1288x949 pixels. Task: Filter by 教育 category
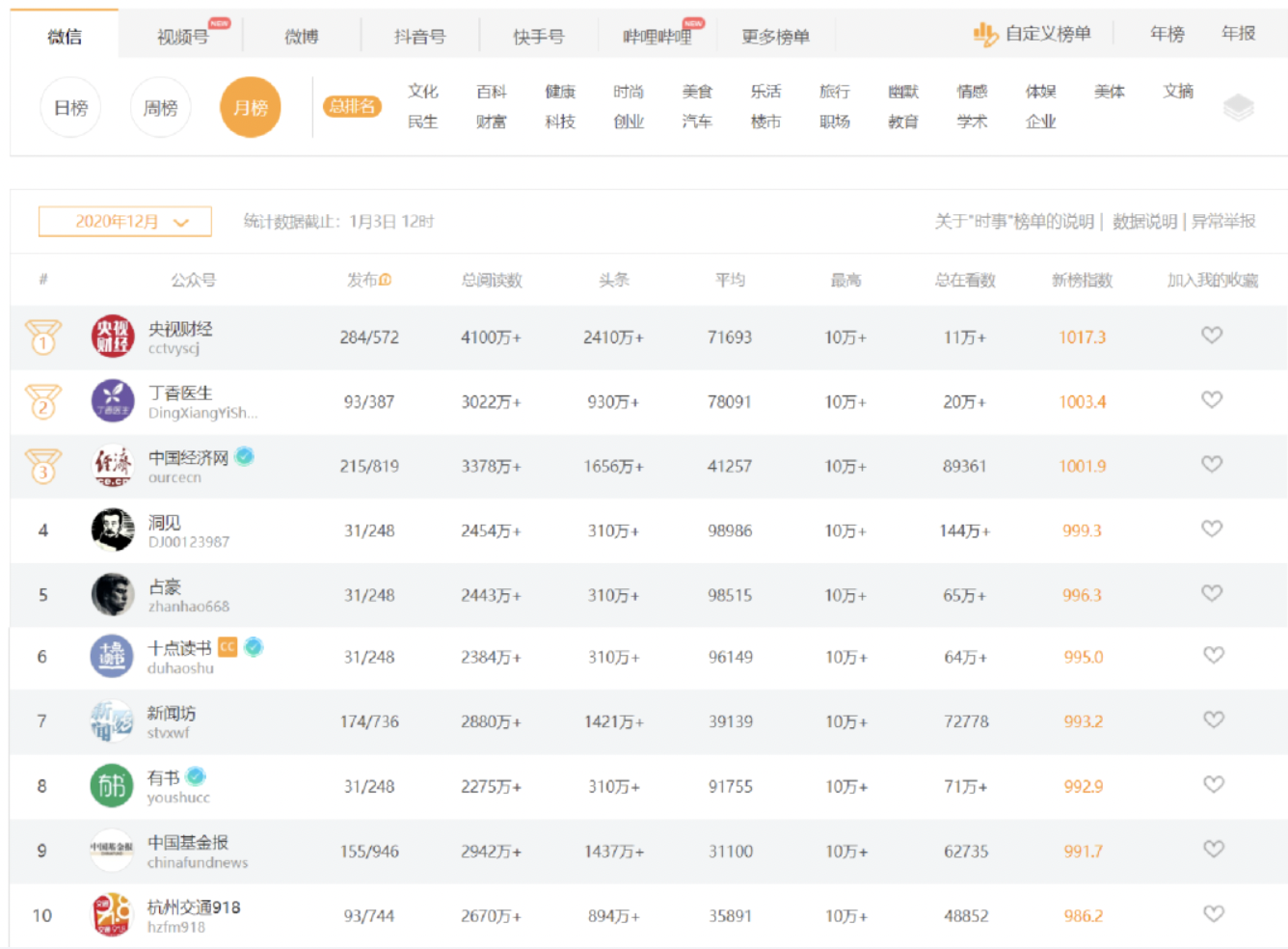(903, 122)
